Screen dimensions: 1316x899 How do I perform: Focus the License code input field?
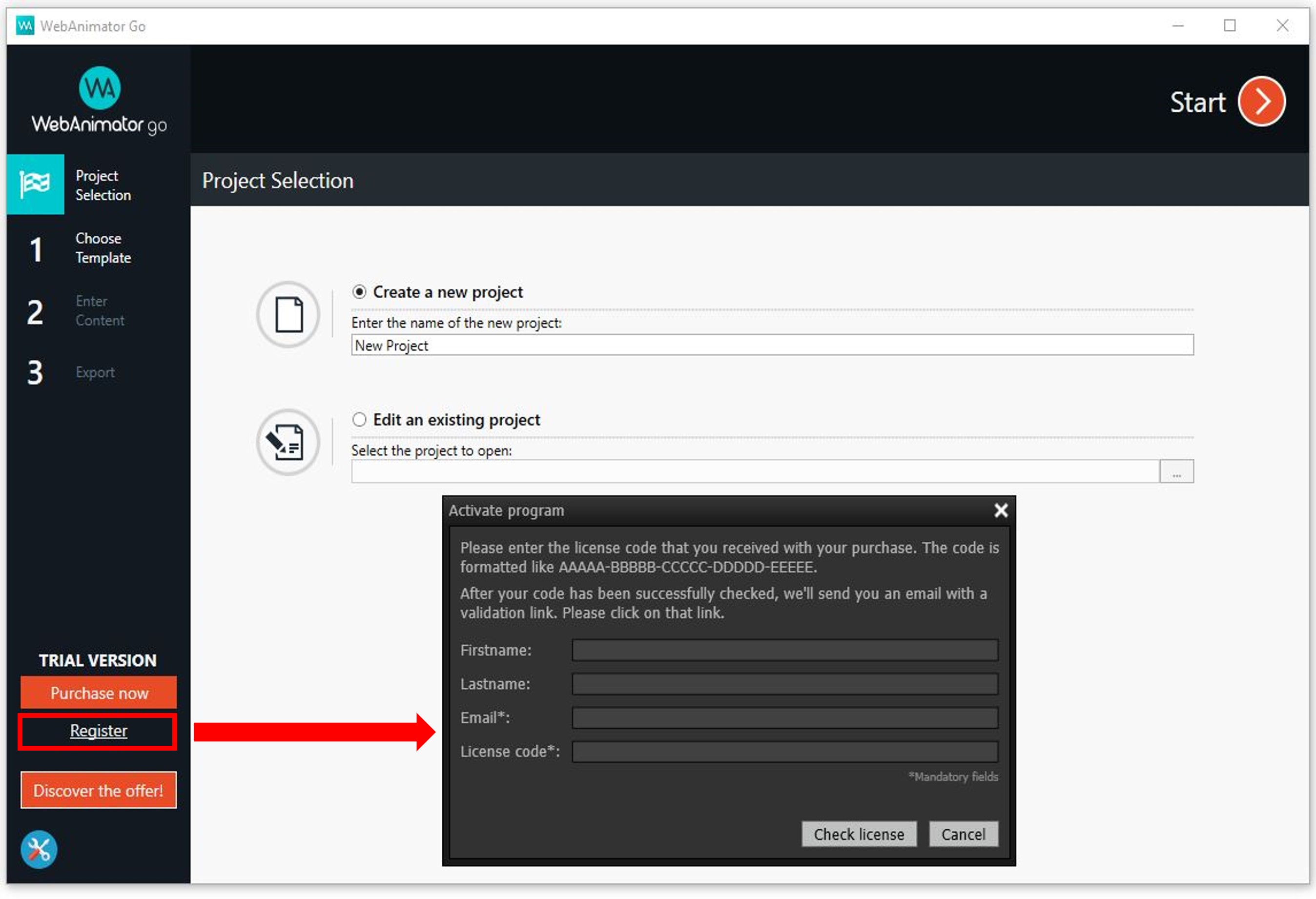tap(785, 752)
